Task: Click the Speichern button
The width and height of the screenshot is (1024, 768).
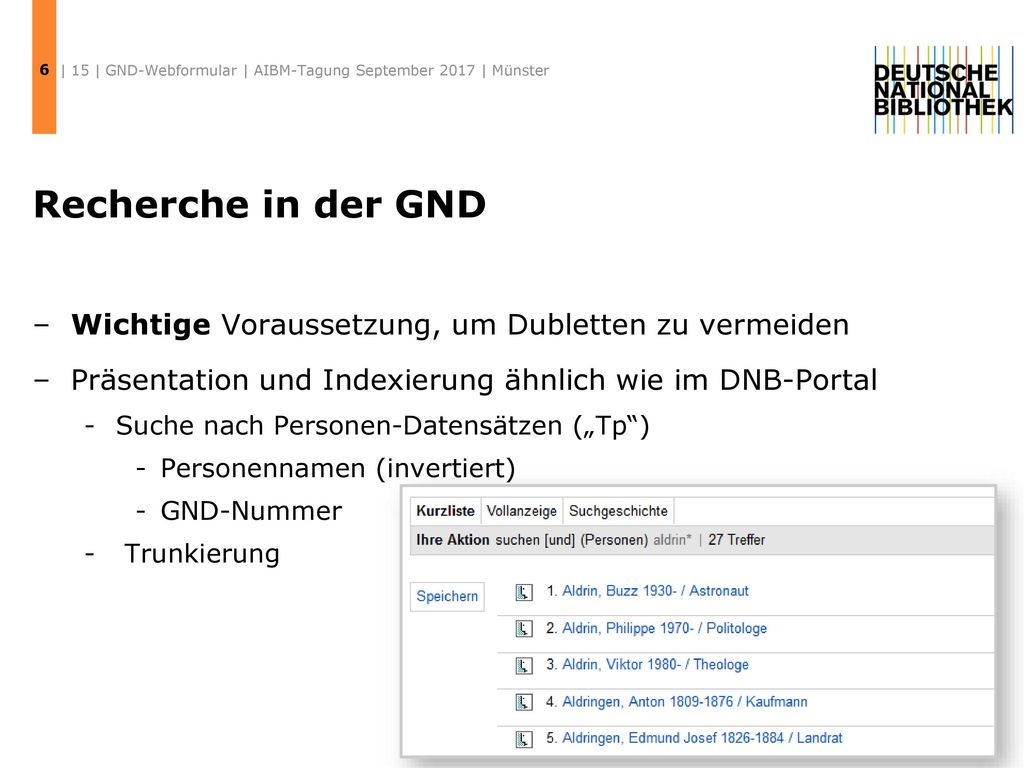Action: [x=447, y=596]
